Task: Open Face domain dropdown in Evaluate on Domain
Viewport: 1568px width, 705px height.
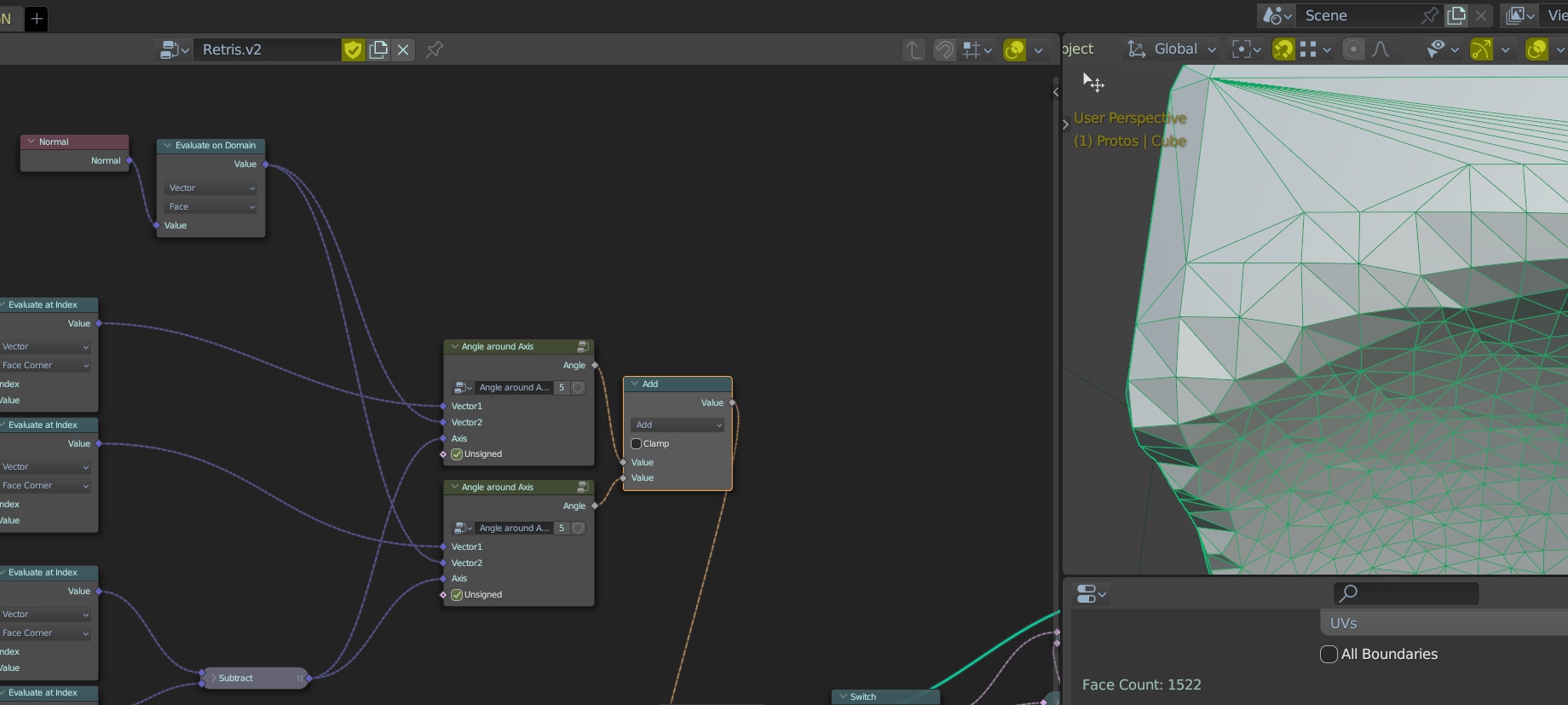Action: pos(210,207)
